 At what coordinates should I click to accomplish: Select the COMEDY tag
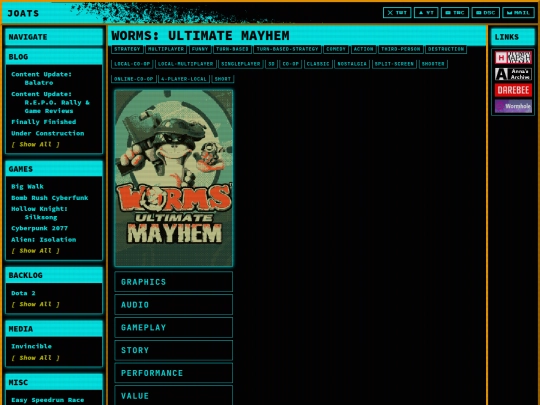click(336, 49)
